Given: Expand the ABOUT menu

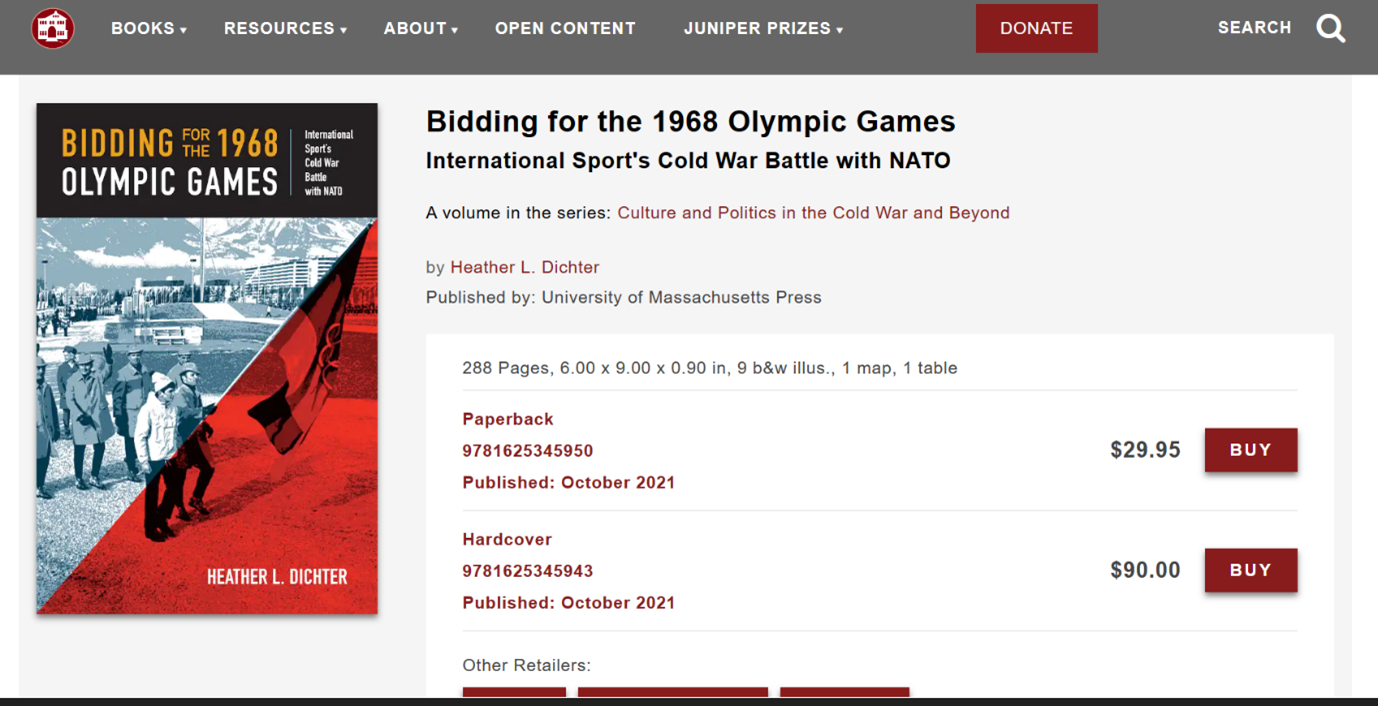Looking at the screenshot, I should click(x=420, y=28).
